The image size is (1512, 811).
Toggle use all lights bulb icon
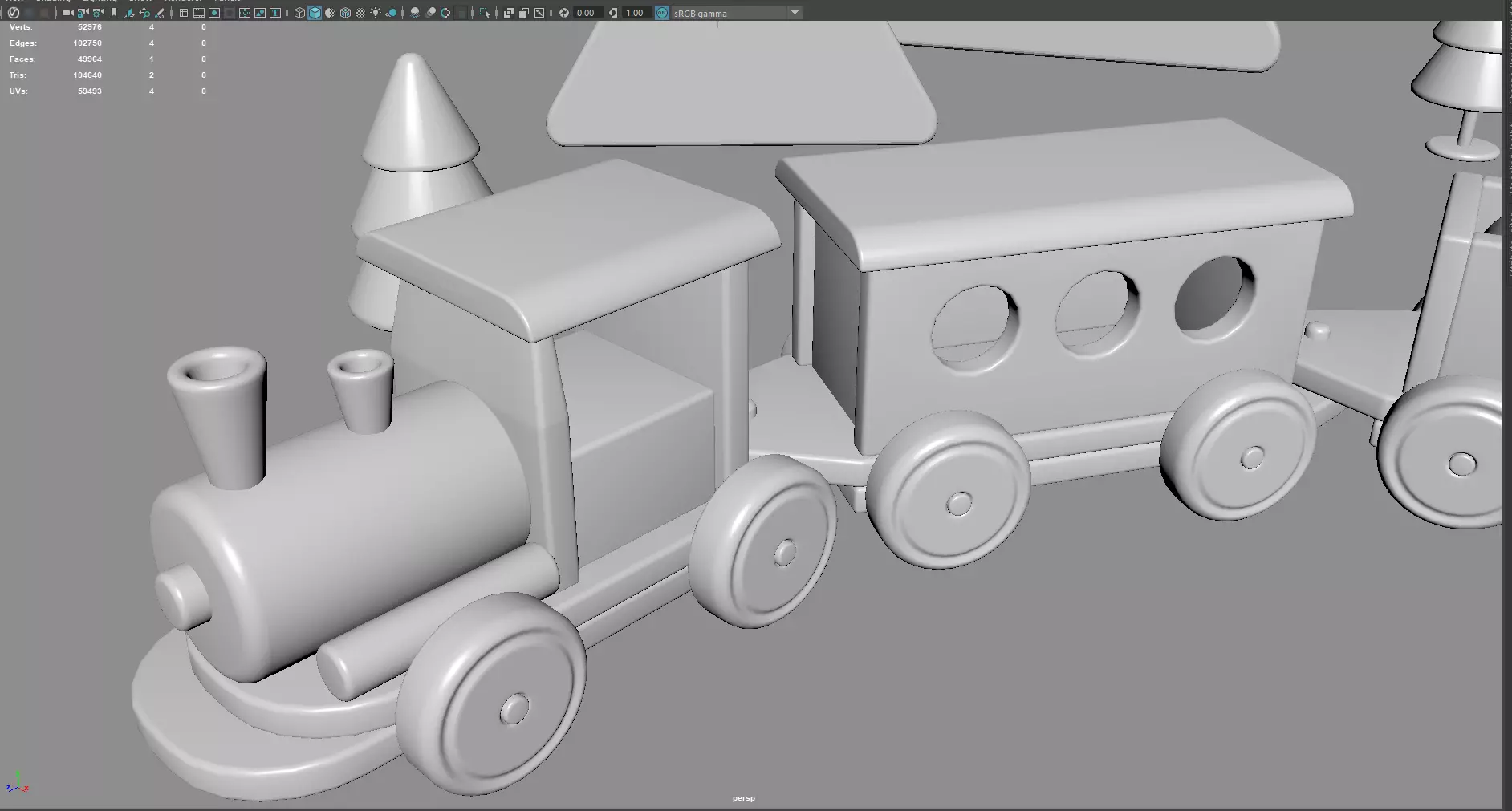coord(376,13)
